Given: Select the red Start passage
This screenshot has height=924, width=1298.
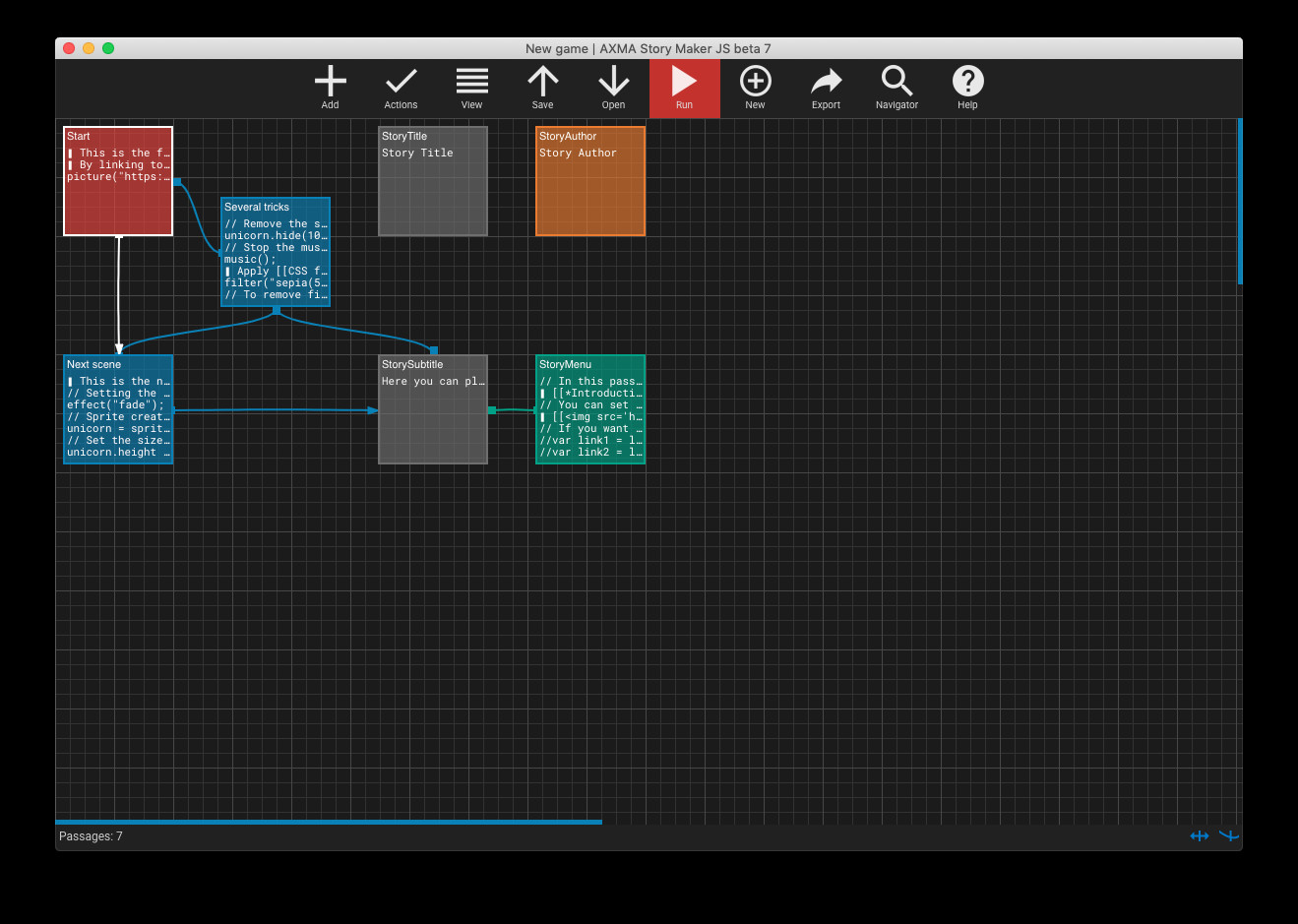Looking at the screenshot, I should (x=118, y=181).
